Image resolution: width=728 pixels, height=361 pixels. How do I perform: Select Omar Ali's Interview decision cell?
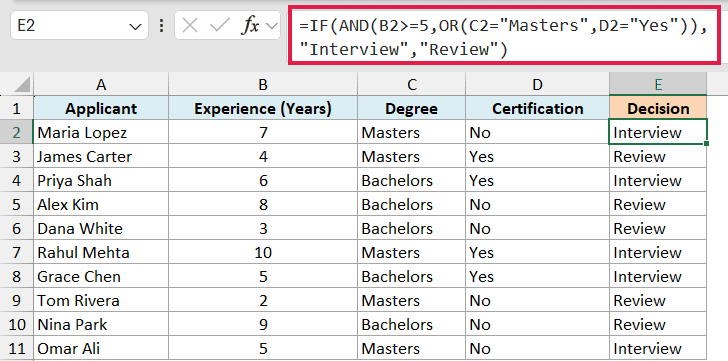[x=658, y=348]
